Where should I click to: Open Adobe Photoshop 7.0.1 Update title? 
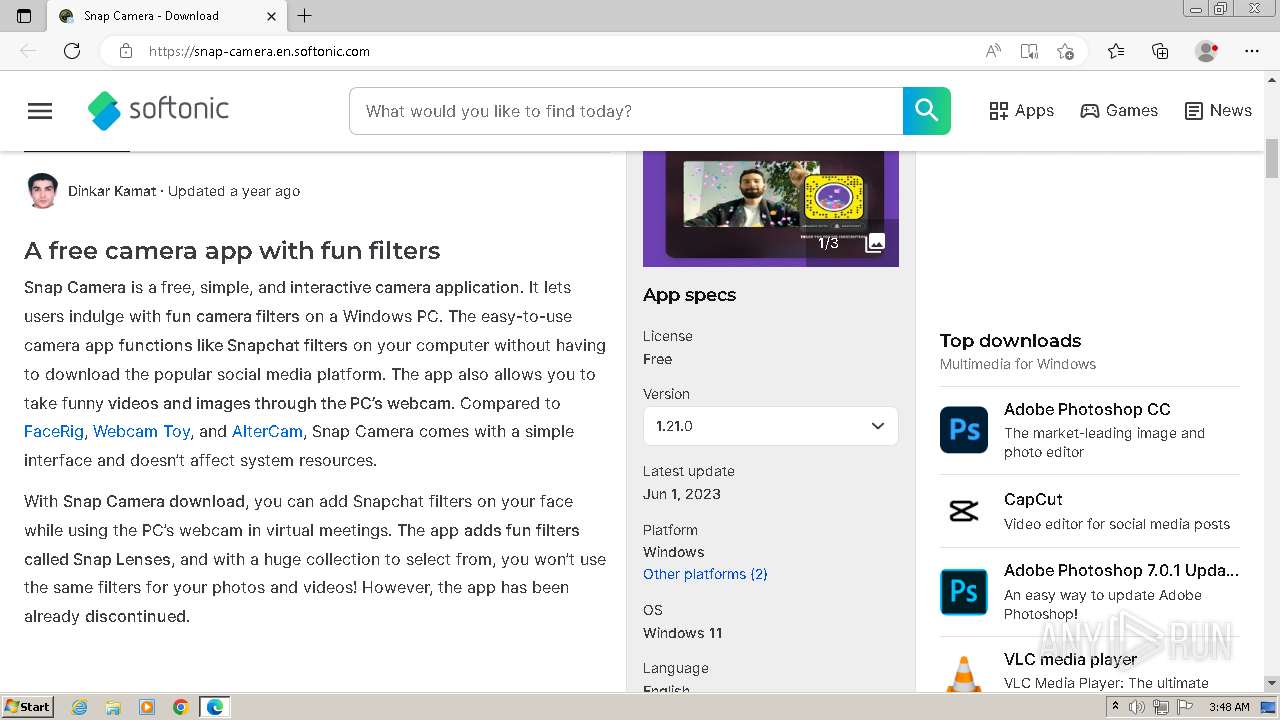pyautogui.click(x=1121, y=570)
